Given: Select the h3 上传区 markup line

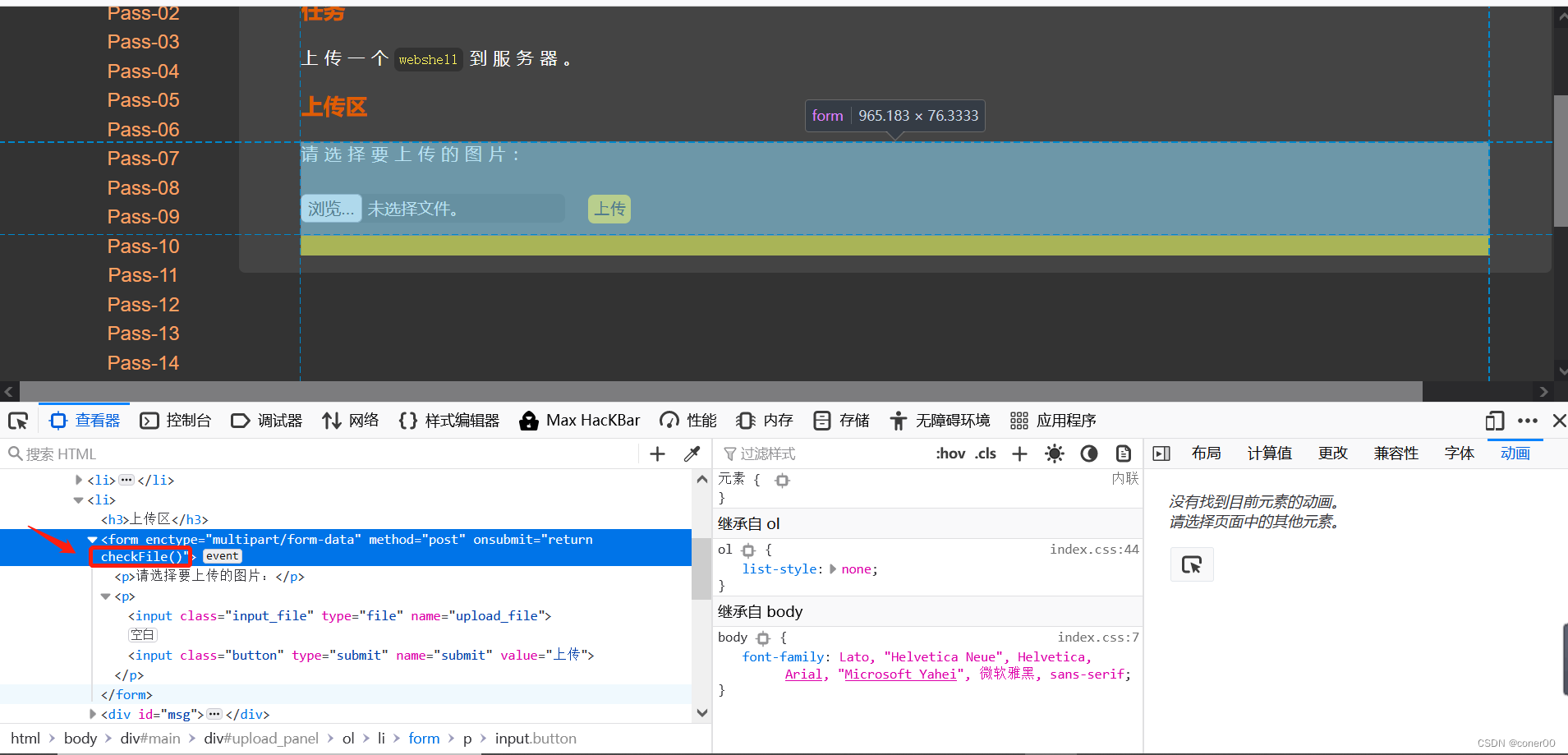Looking at the screenshot, I should click(x=155, y=519).
